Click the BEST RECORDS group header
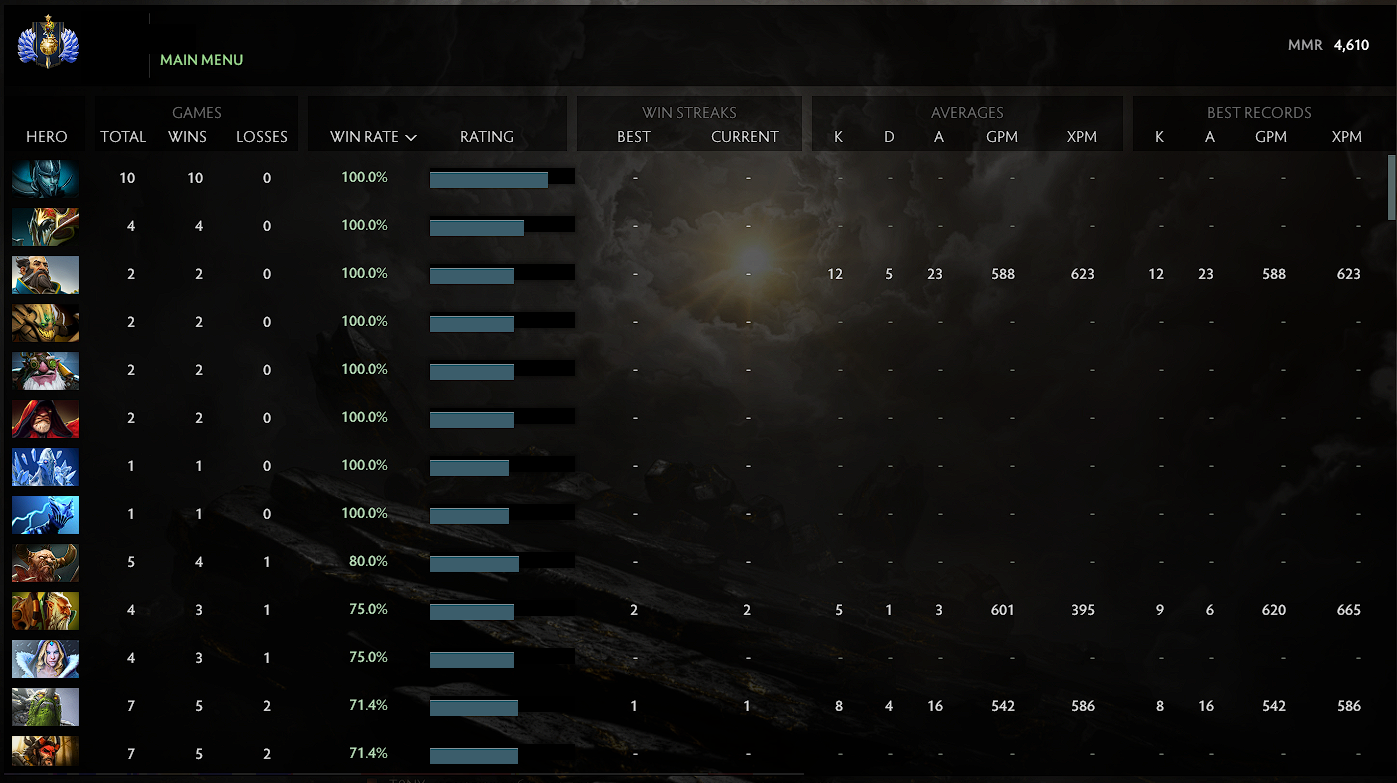 click(1259, 113)
